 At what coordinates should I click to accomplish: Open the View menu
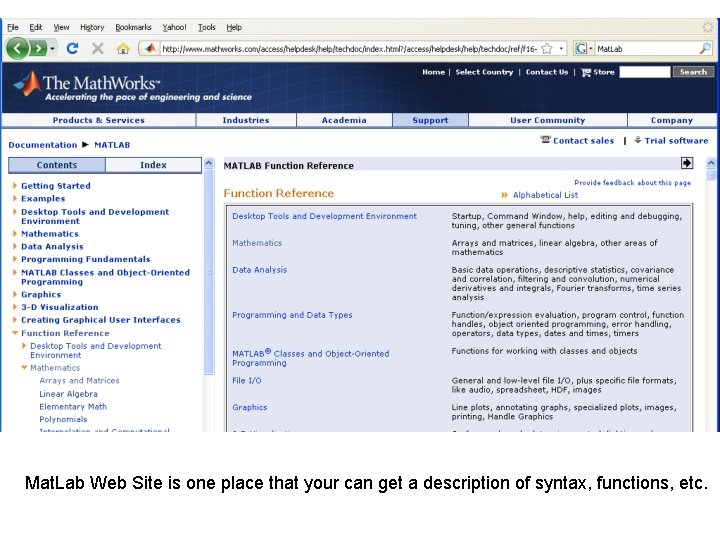coord(61,27)
